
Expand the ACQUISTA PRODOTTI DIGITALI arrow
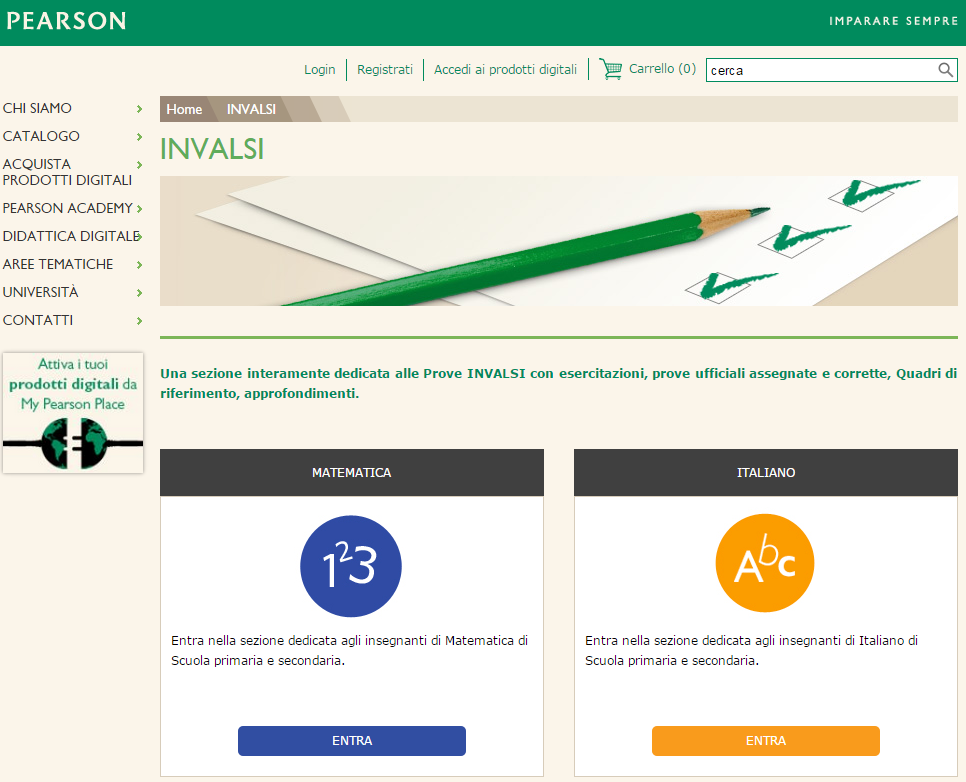139,165
